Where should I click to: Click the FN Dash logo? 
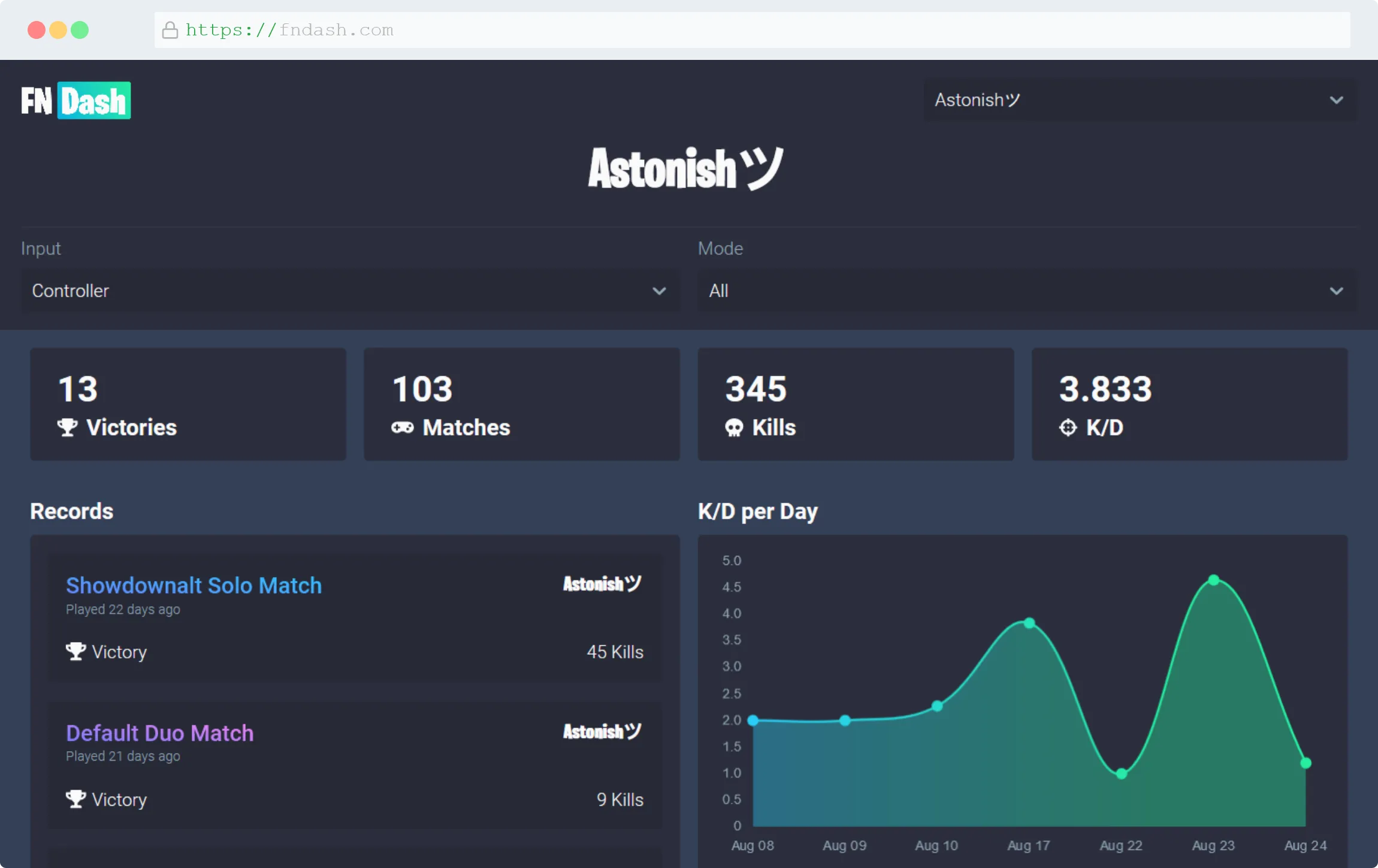(76, 101)
